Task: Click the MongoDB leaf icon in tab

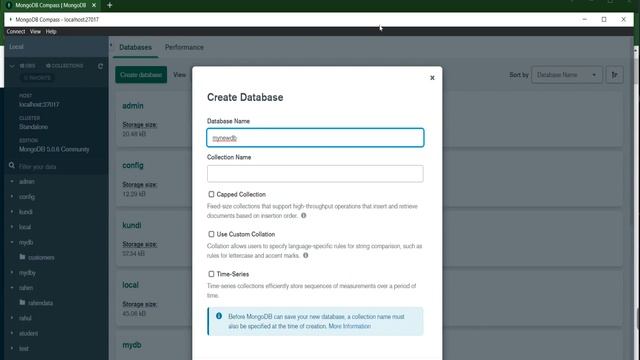Action: pos(9,5)
